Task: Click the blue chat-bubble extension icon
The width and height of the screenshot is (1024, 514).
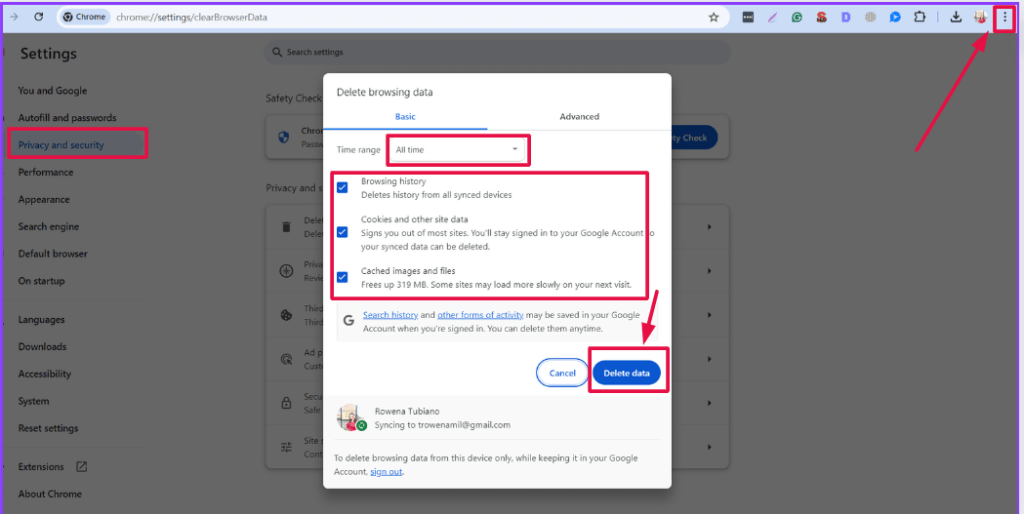Action: (x=895, y=18)
